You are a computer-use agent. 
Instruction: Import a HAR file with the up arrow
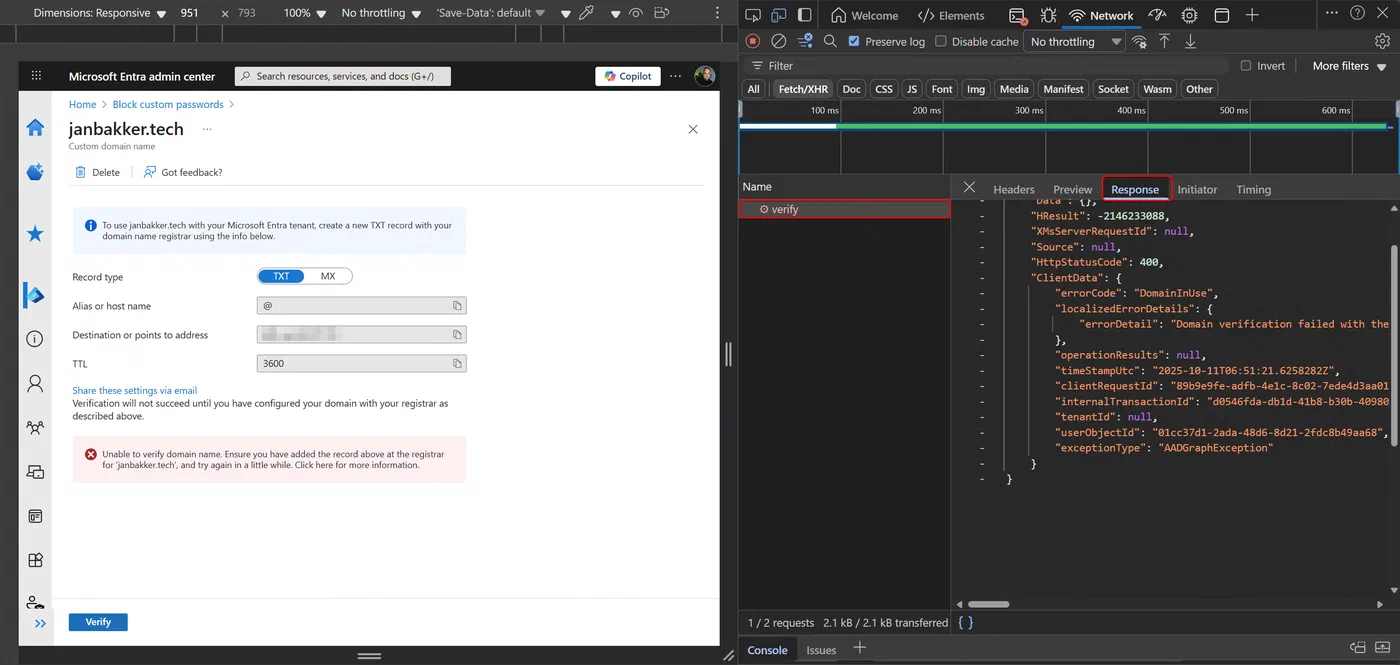click(1165, 41)
